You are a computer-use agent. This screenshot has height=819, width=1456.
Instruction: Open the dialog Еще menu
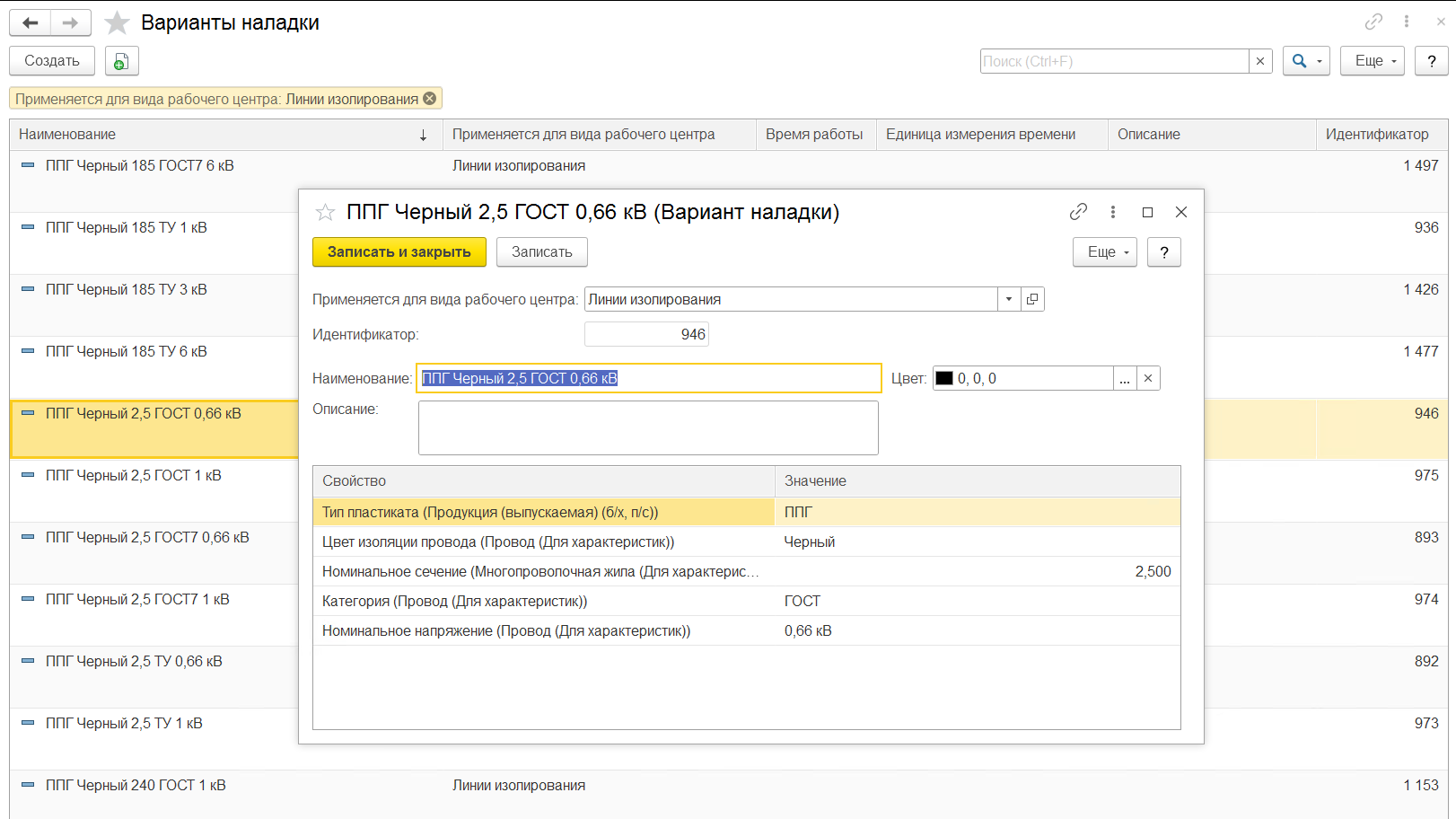coord(1105,252)
